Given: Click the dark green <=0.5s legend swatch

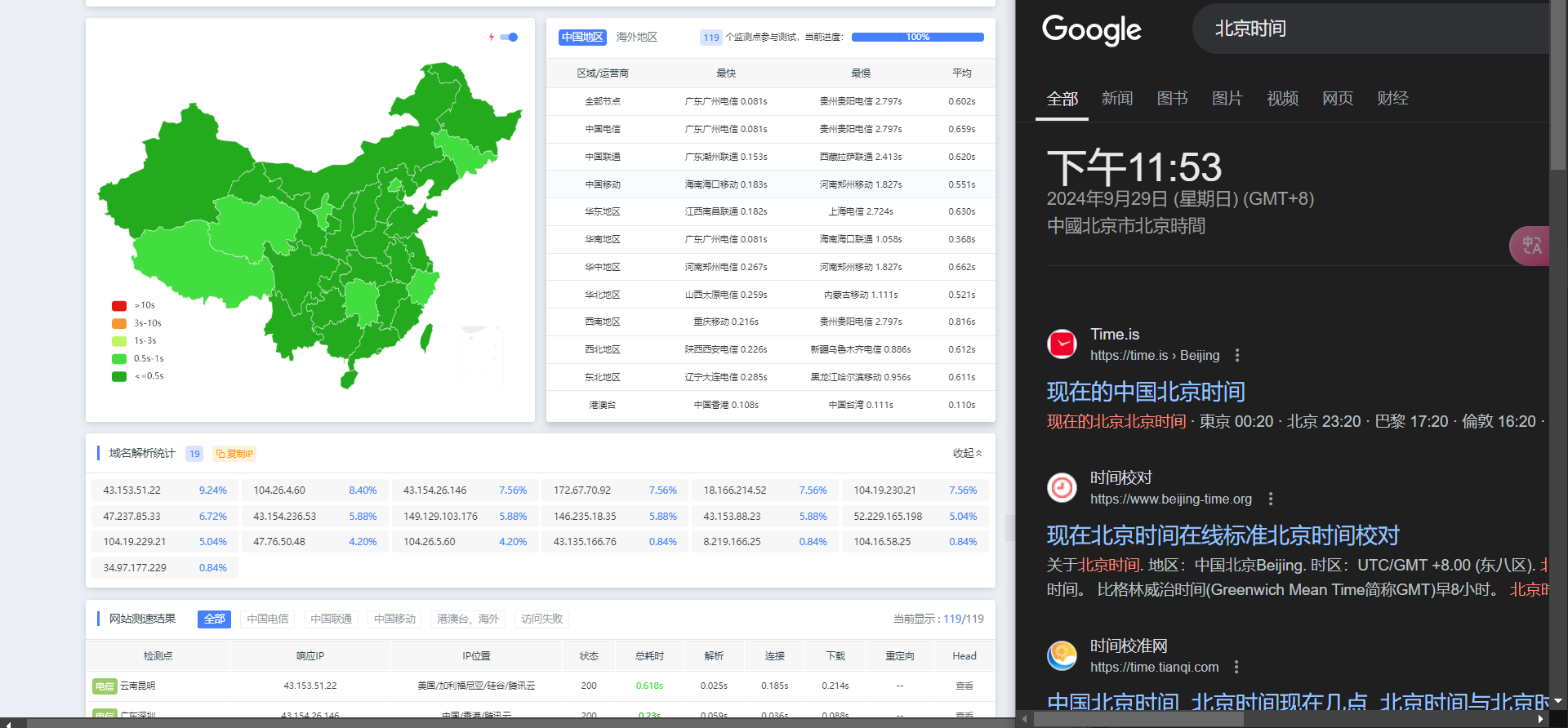Looking at the screenshot, I should click(119, 376).
